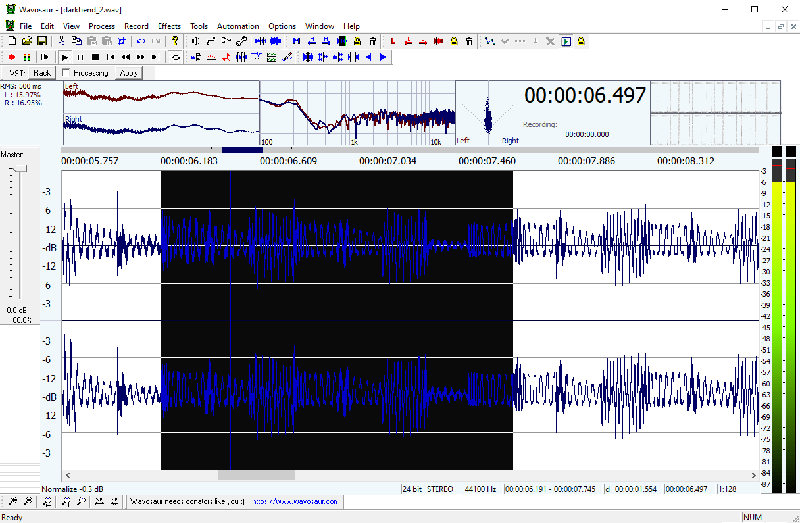This screenshot has width=800, height=523.
Task: Click the Rack button
Action: (42, 73)
